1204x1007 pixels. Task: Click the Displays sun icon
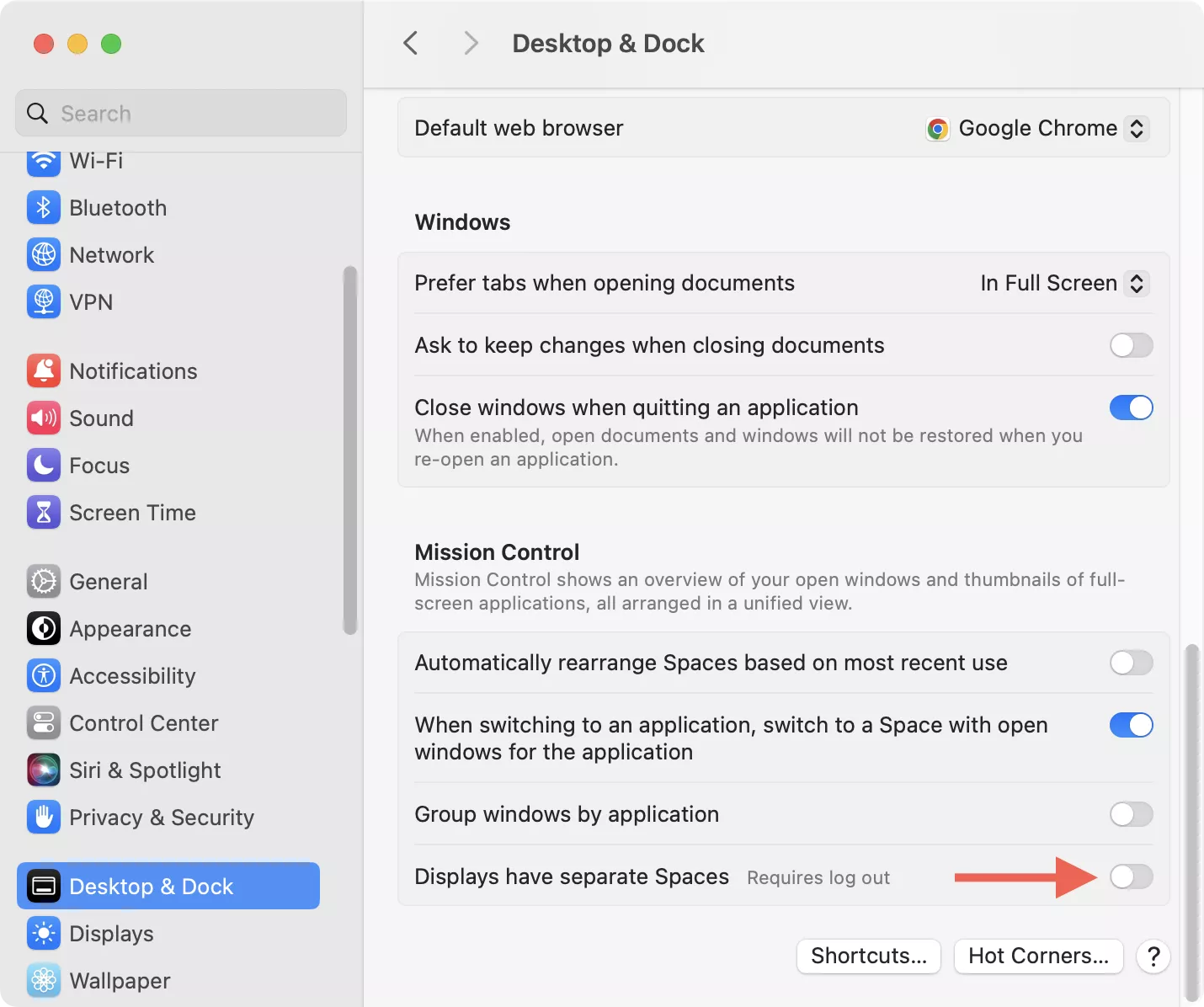(44, 933)
